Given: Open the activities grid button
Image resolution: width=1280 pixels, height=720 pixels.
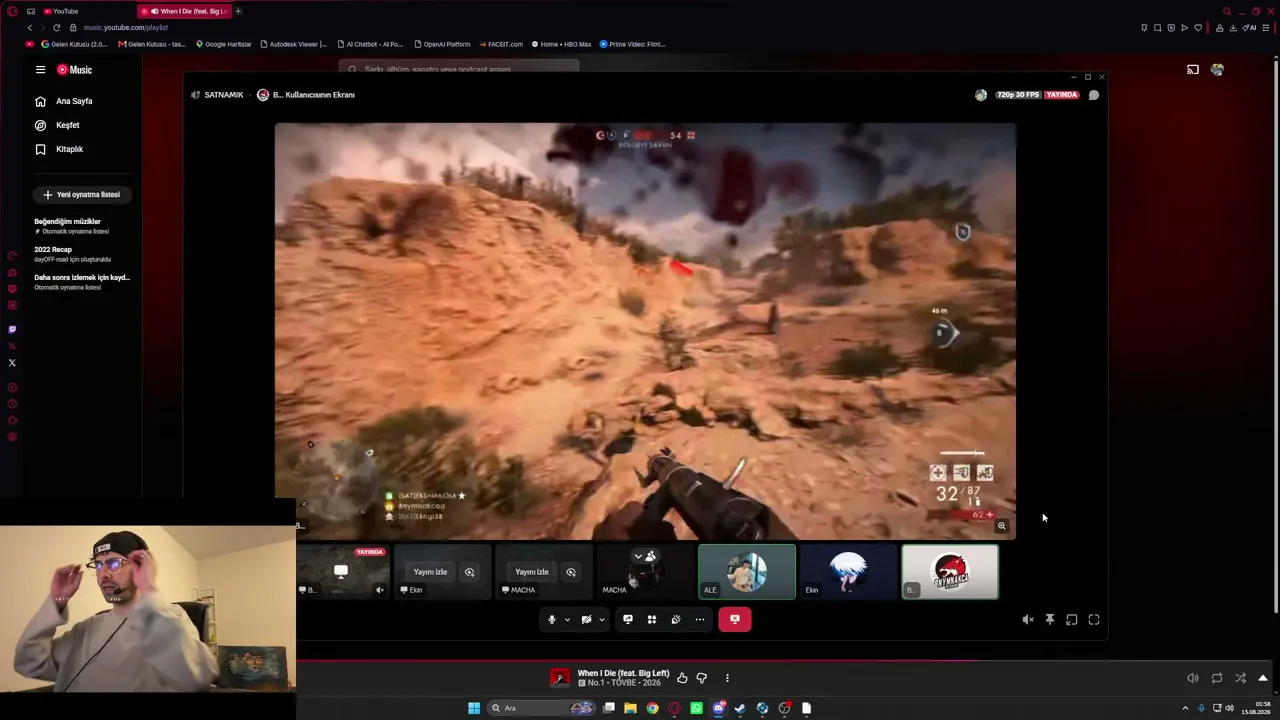Looking at the screenshot, I should tap(652, 619).
